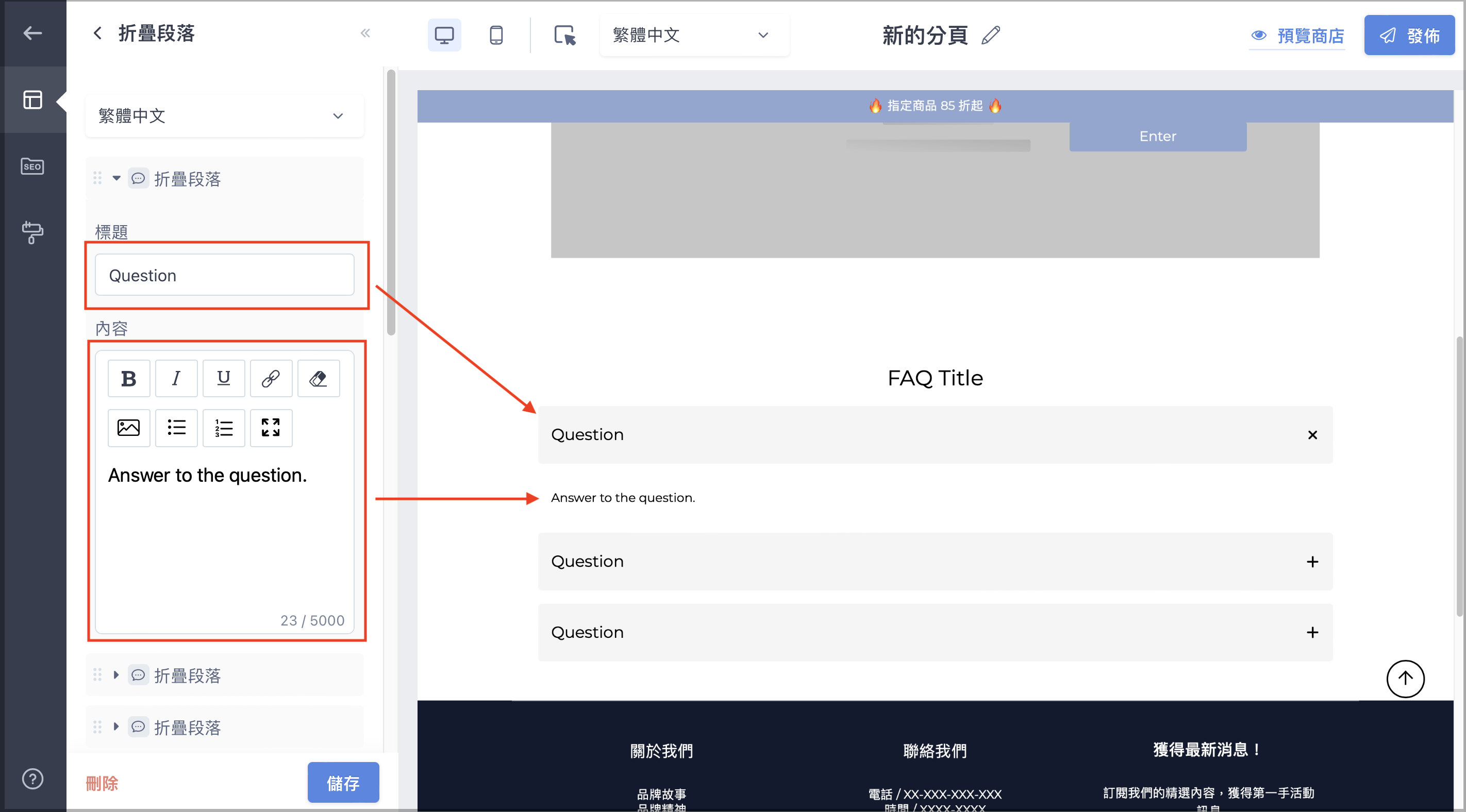
Task: Open the 繁體中文 language dropdown in top bar
Action: click(x=694, y=35)
